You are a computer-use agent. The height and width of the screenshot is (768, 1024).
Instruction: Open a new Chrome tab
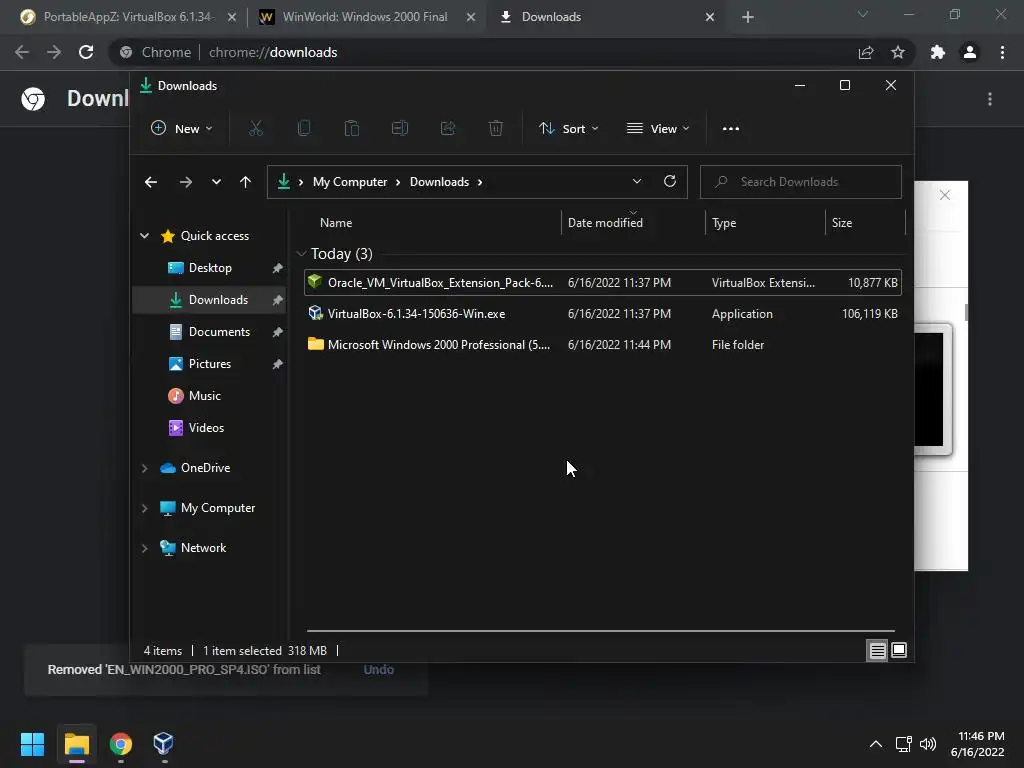(748, 17)
